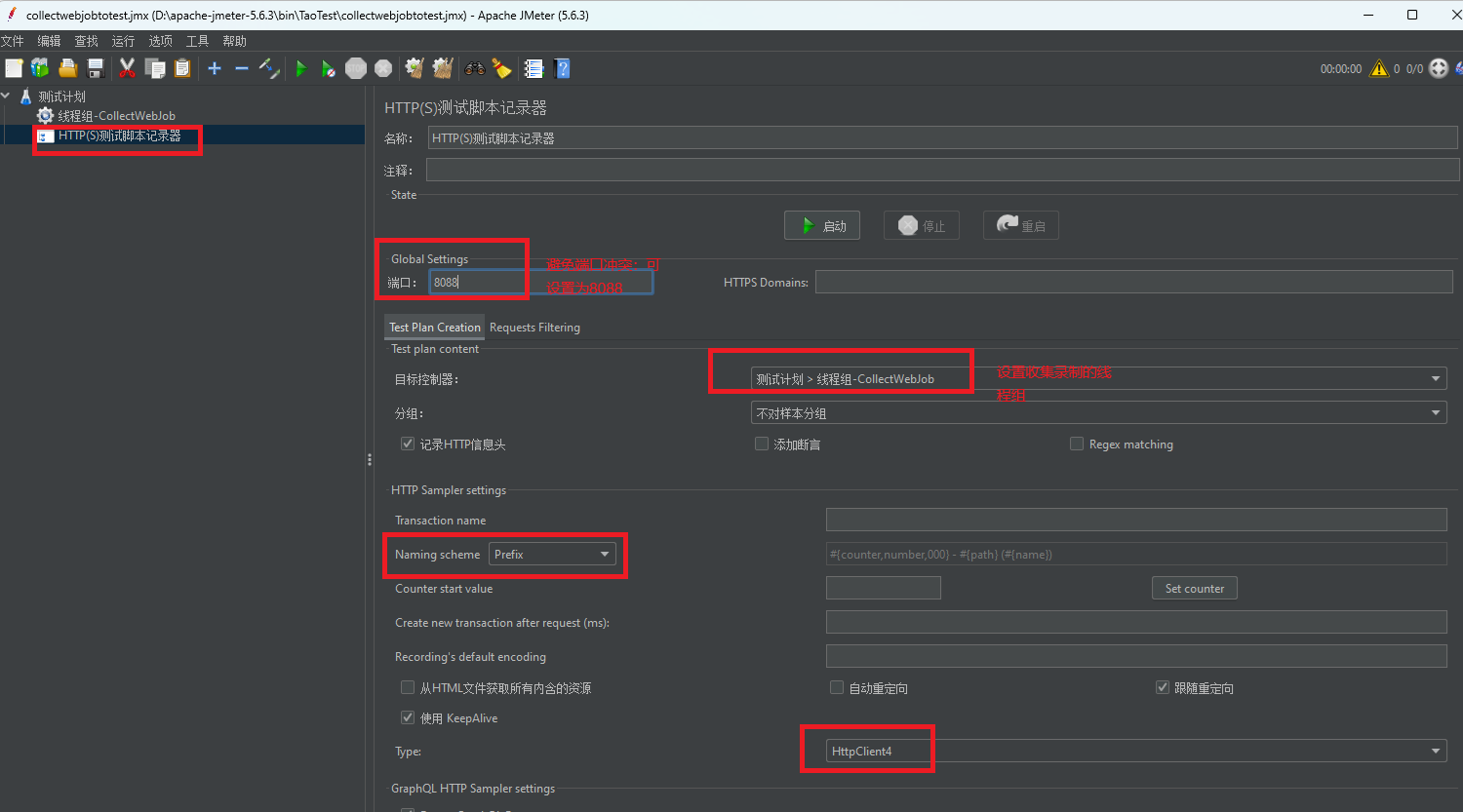Click the Counter start value field
This screenshot has height=812, width=1463.
point(884,588)
